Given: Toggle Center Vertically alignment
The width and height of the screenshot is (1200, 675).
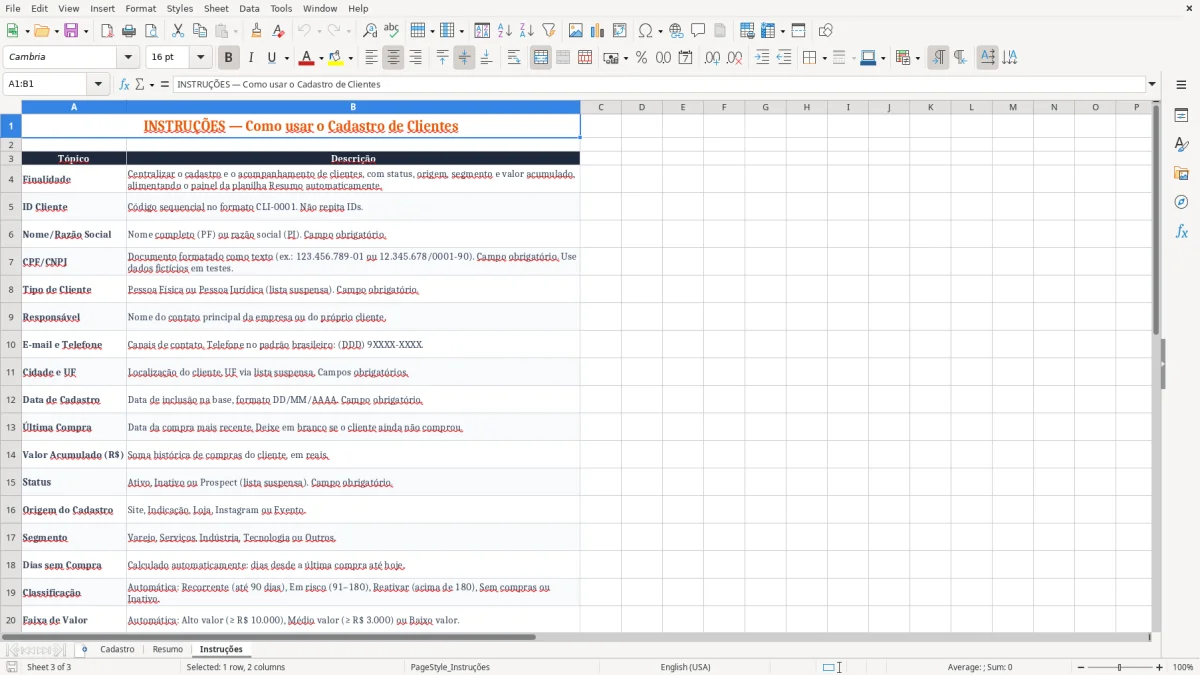Looking at the screenshot, I should point(464,58).
